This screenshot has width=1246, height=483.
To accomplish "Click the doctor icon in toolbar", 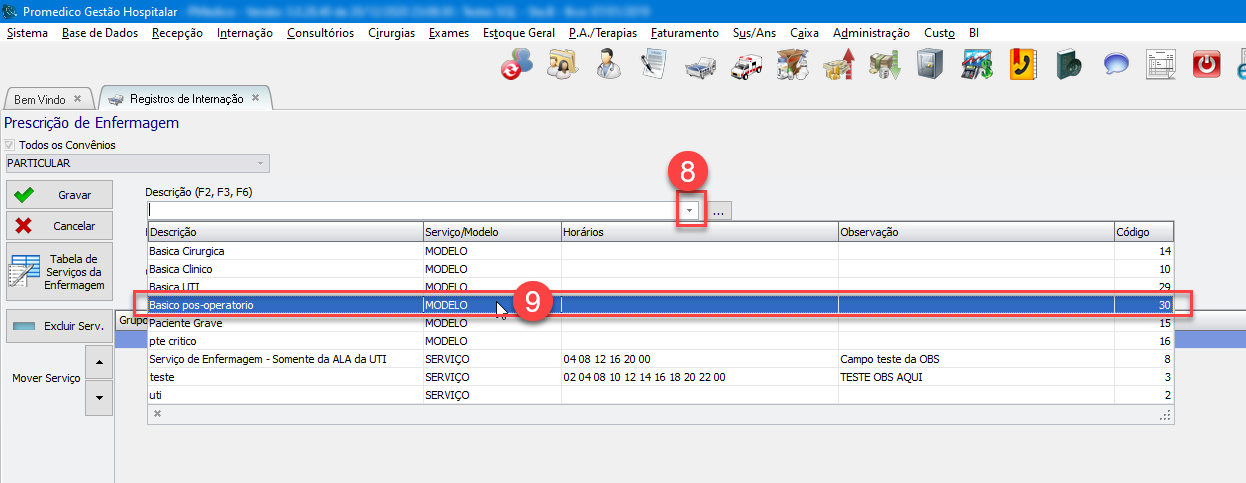I will 606,65.
